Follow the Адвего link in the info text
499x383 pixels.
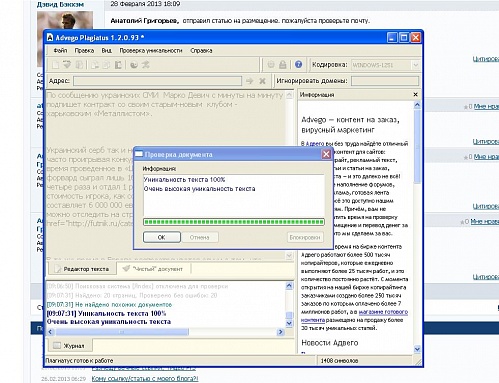(x=315, y=144)
